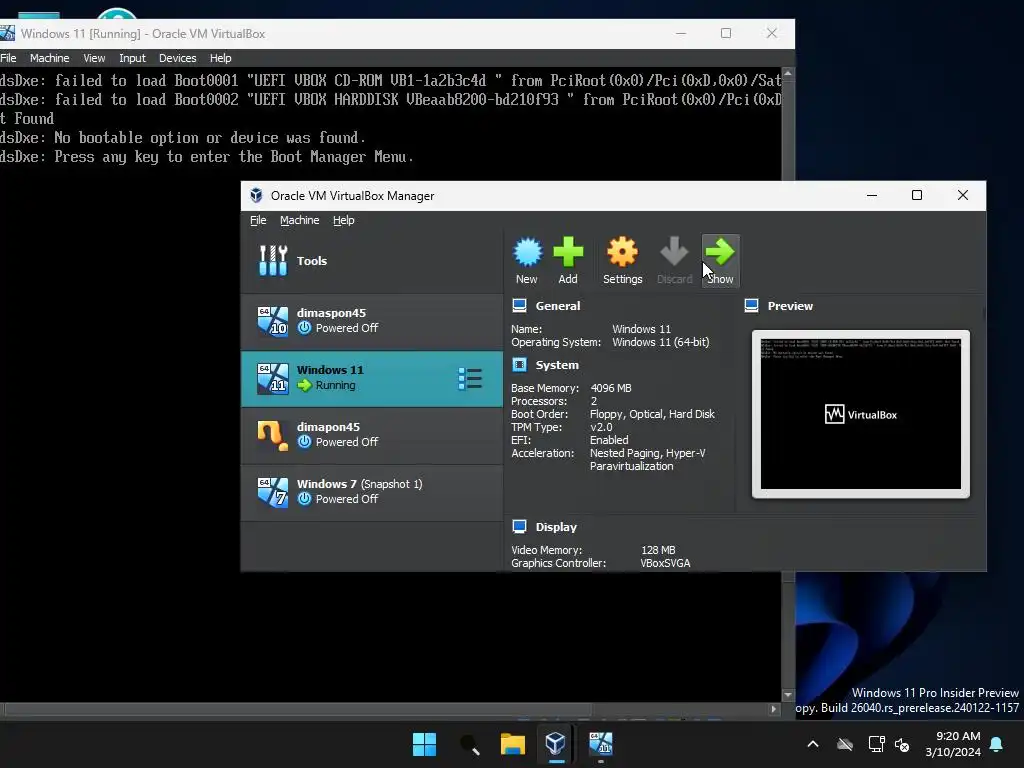Viewport: 1024px width, 768px height.
Task: Click the Display section monitor icon
Action: (x=519, y=526)
